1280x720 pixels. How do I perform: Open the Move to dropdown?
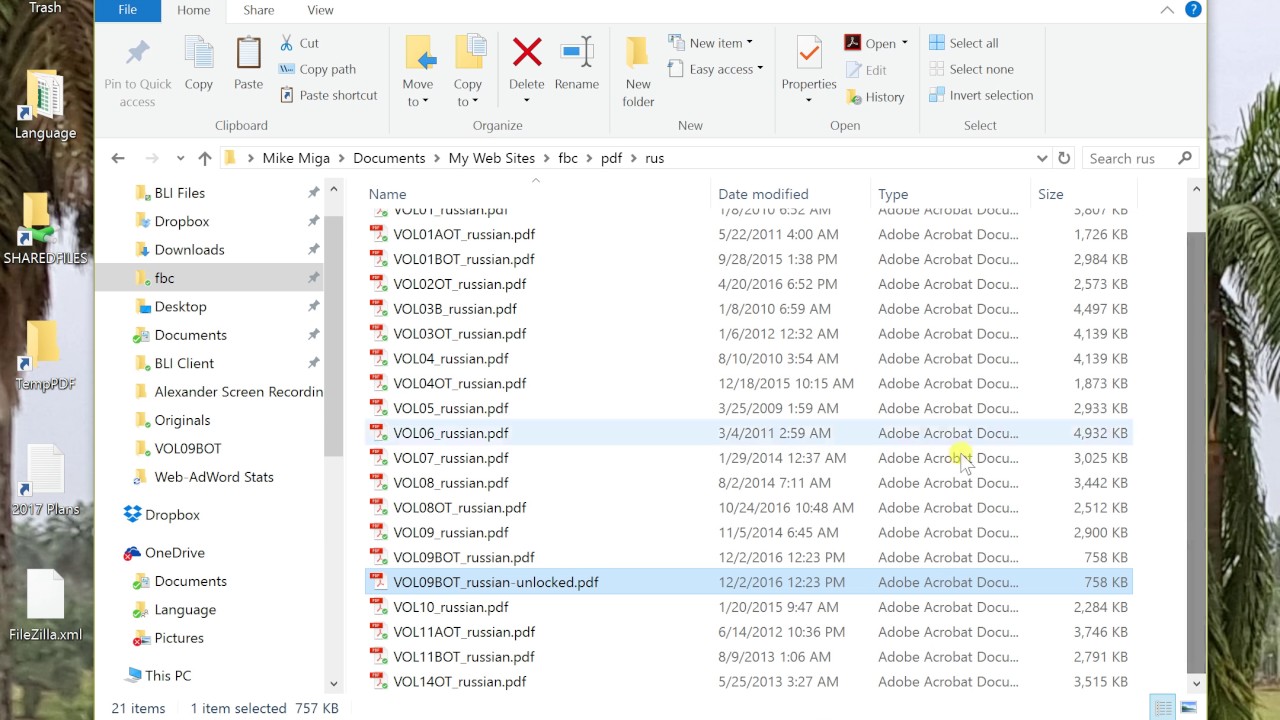418,93
